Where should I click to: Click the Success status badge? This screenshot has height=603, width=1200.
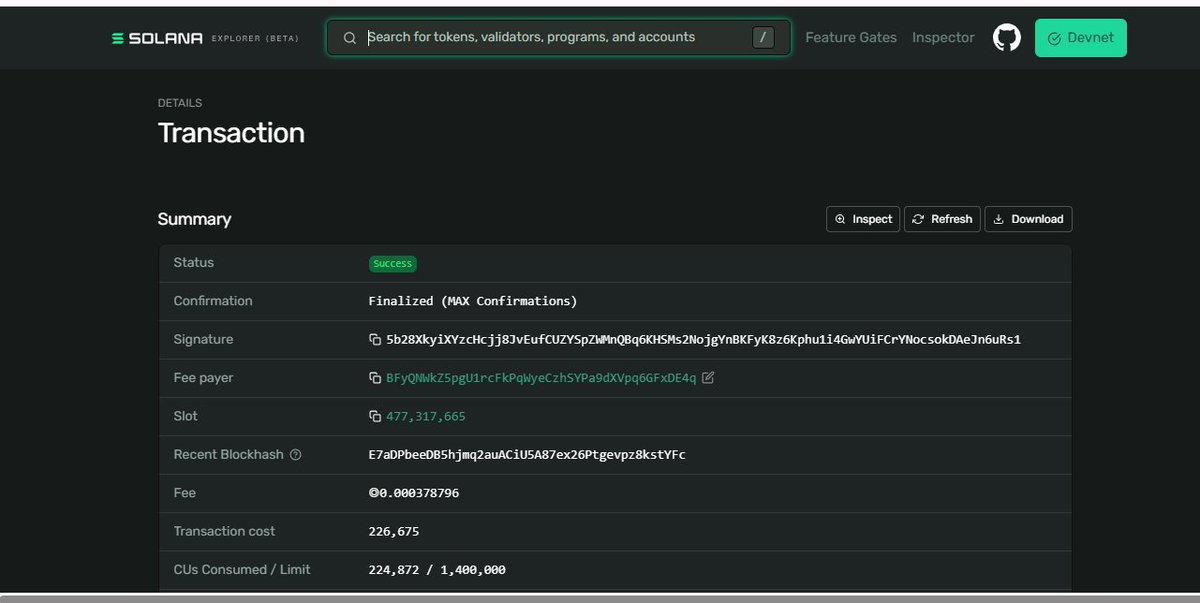coord(392,264)
